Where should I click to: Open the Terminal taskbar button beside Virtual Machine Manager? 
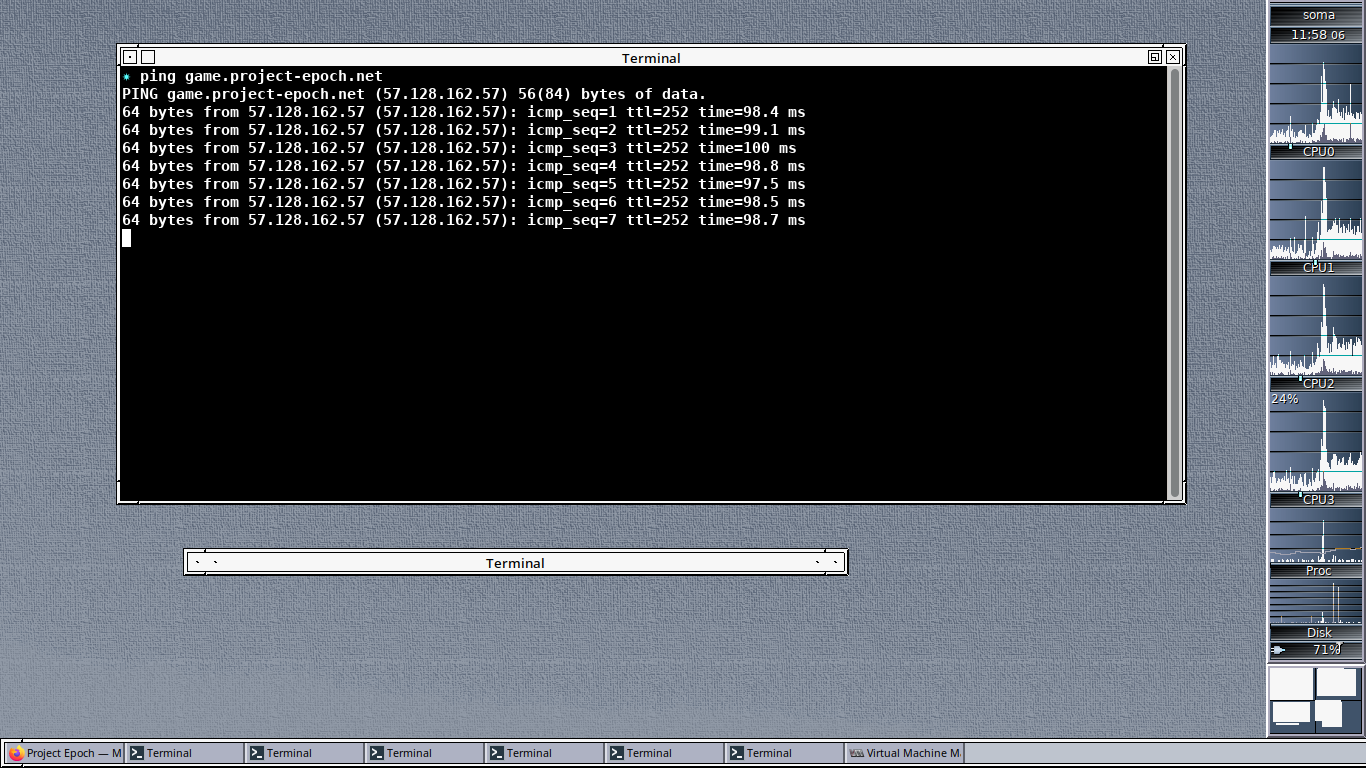(784, 753)
